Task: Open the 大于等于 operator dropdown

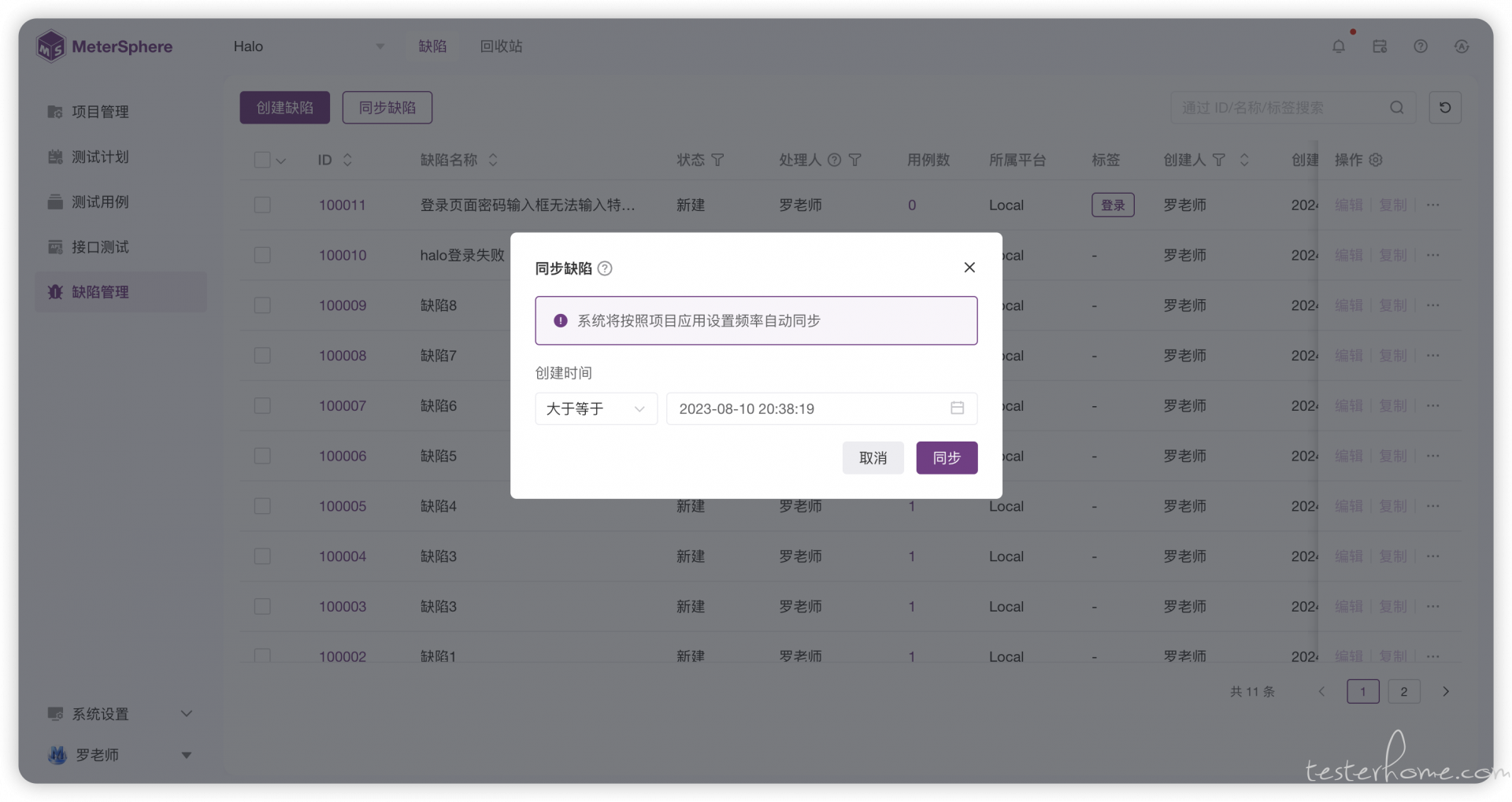Action: (x=596, y=408)
